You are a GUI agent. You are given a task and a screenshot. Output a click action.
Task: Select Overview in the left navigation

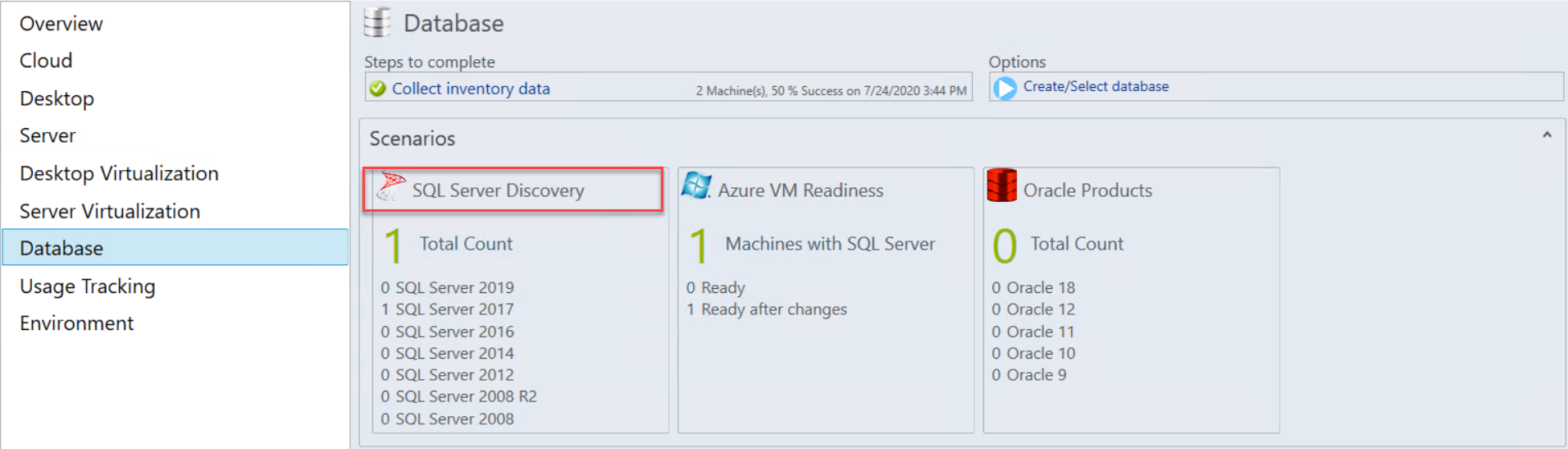[62, 24]
